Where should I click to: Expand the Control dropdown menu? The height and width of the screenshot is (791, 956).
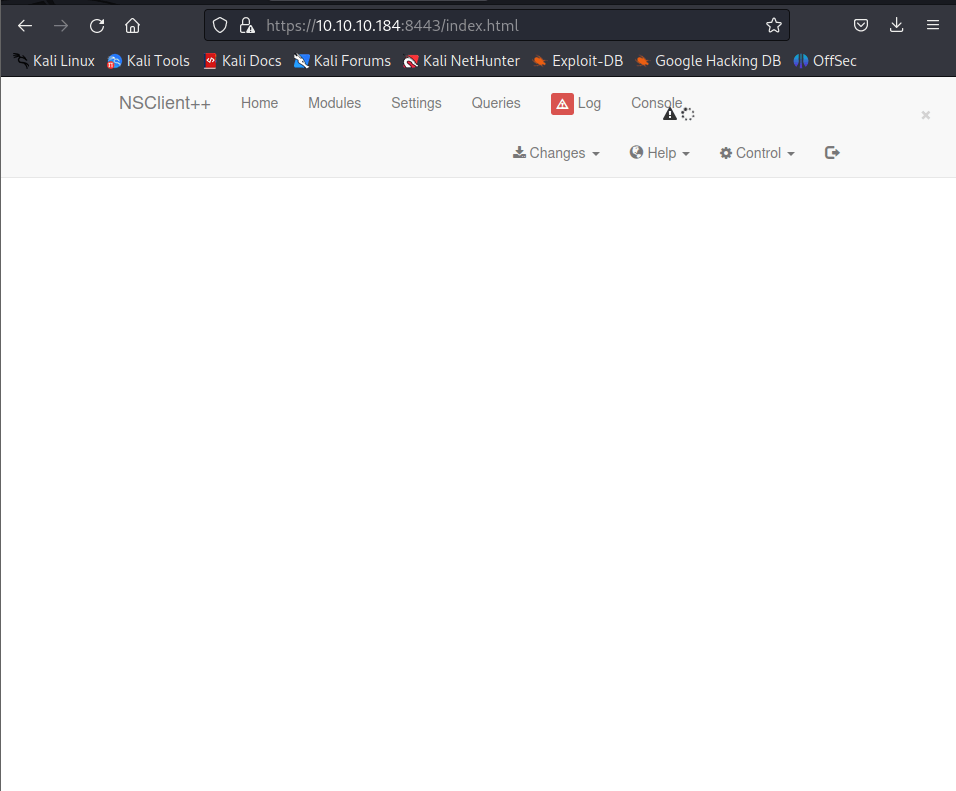point(757,153)
